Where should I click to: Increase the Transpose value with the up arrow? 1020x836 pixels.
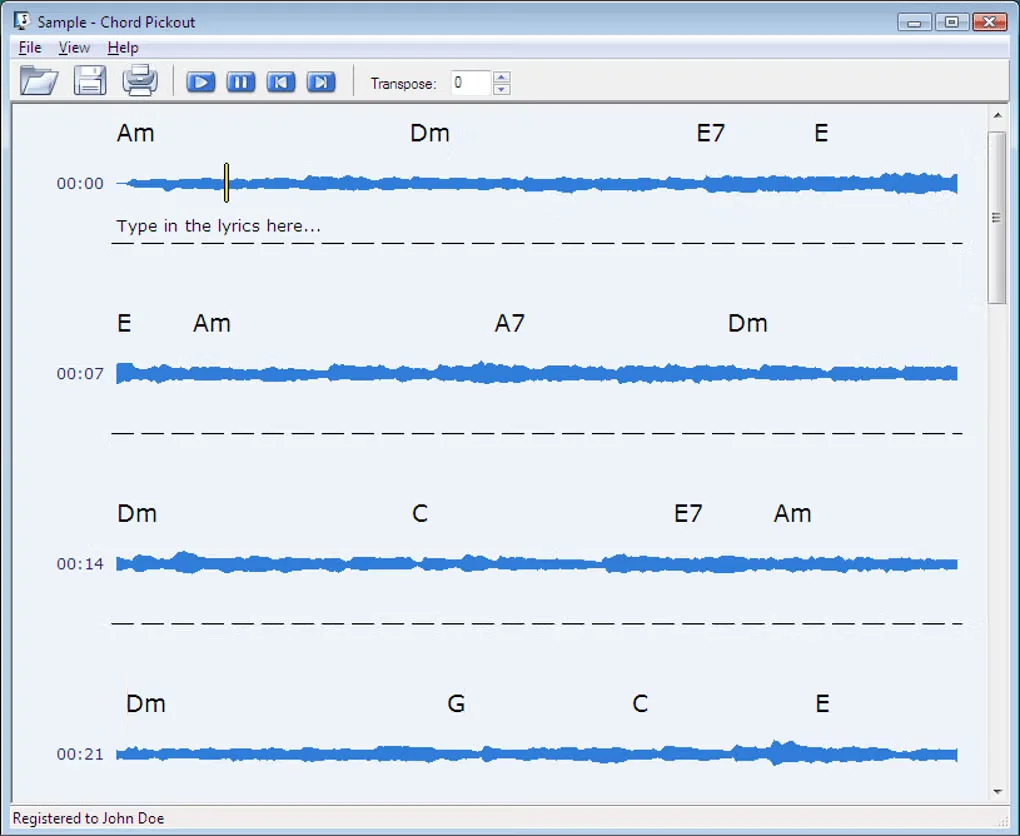[501, 77]
